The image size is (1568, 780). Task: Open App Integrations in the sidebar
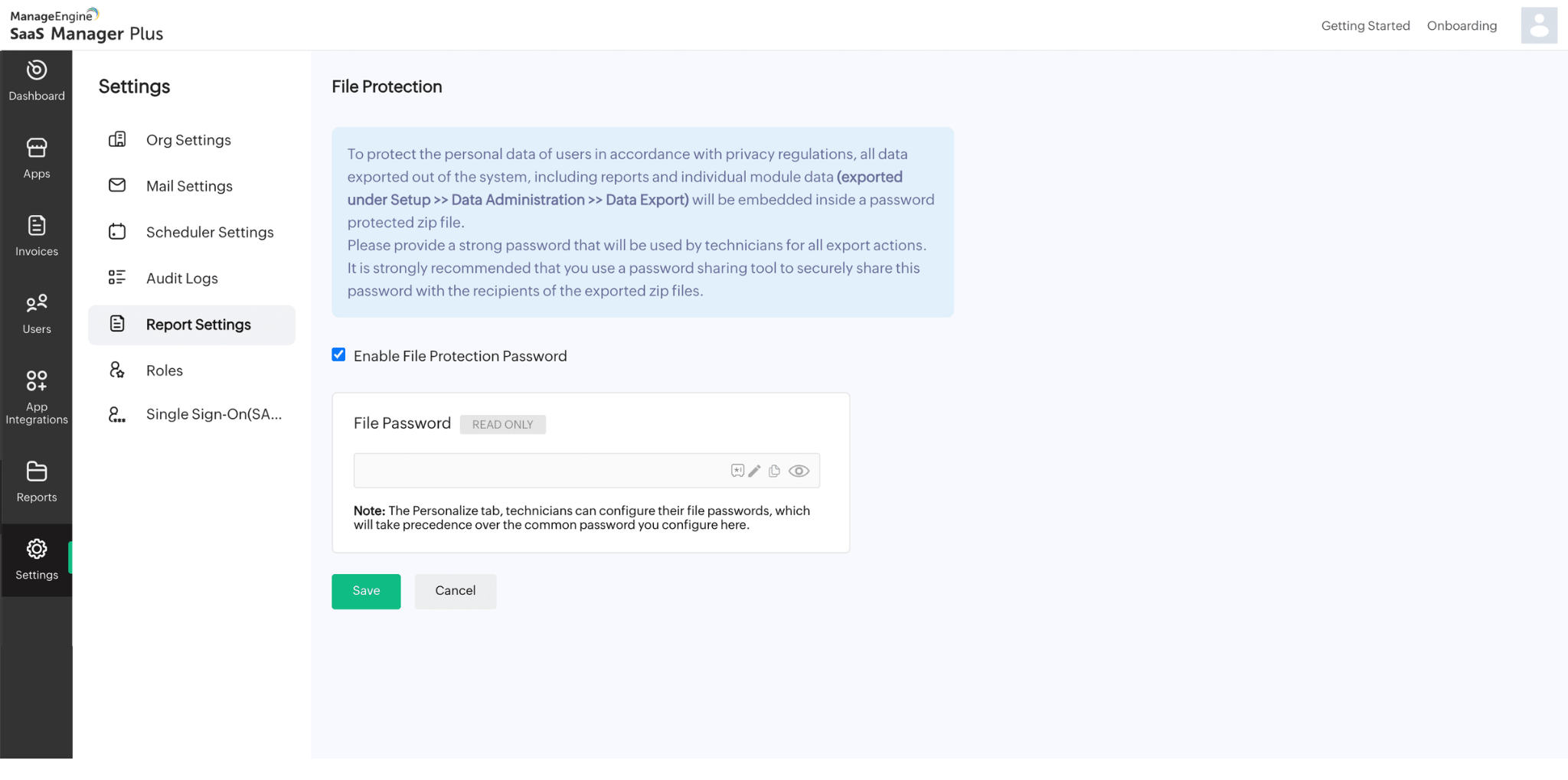tap(37, 397)
